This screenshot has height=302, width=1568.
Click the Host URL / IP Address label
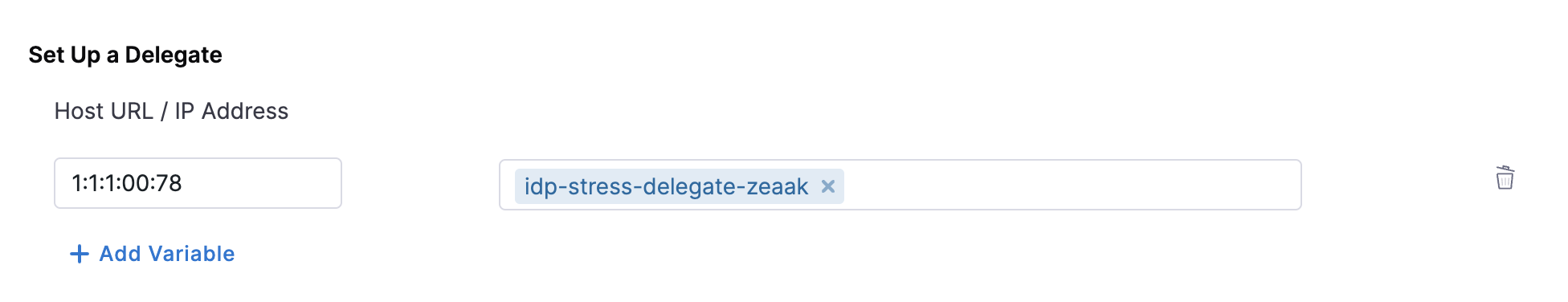(171, 111)
